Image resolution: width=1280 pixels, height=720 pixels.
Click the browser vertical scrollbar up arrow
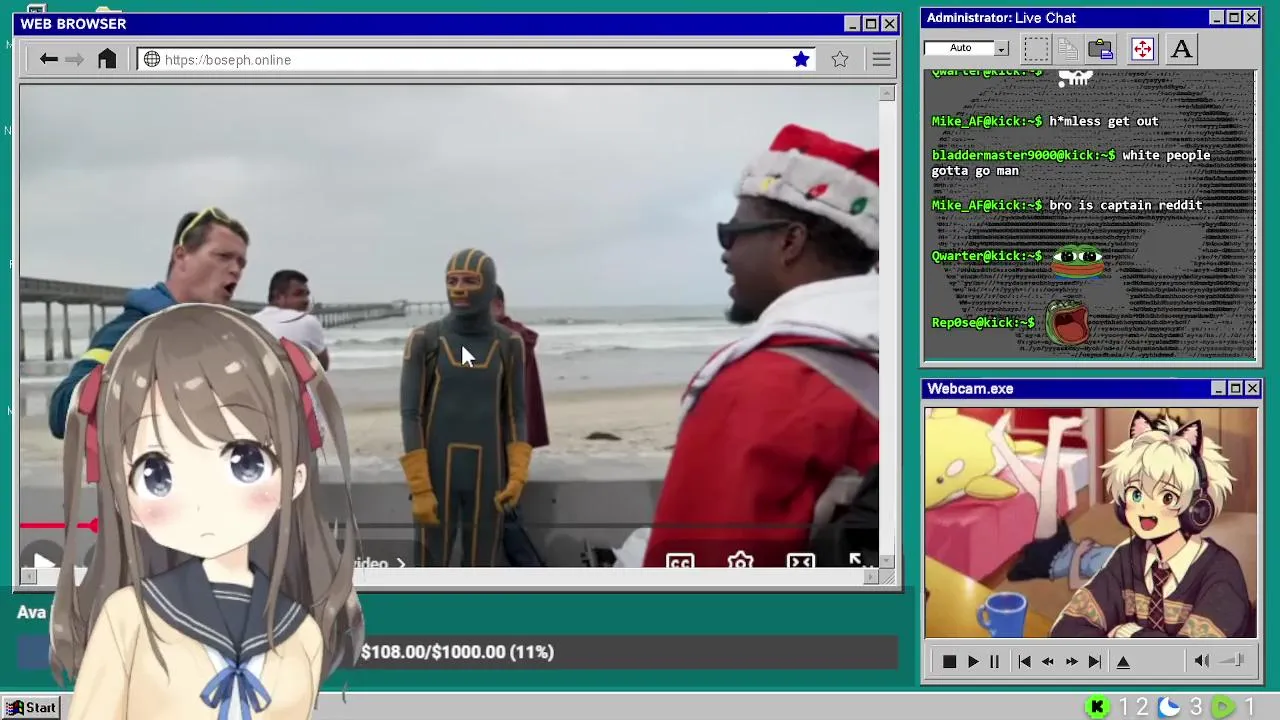pos(887,93)
